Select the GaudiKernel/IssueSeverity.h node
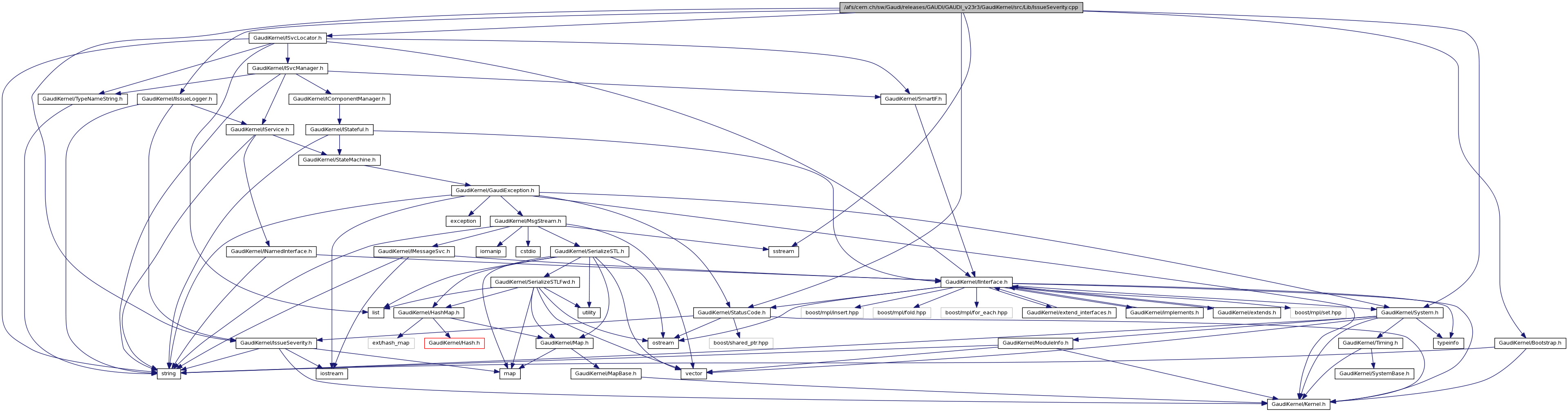 pyautogui.click(x=276, y=343)
